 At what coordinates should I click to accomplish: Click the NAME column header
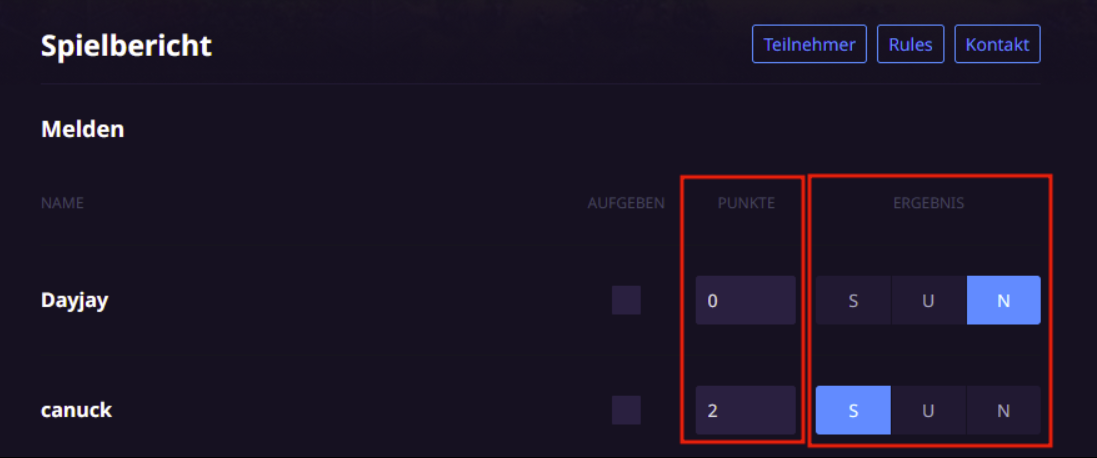pos(62,203)
